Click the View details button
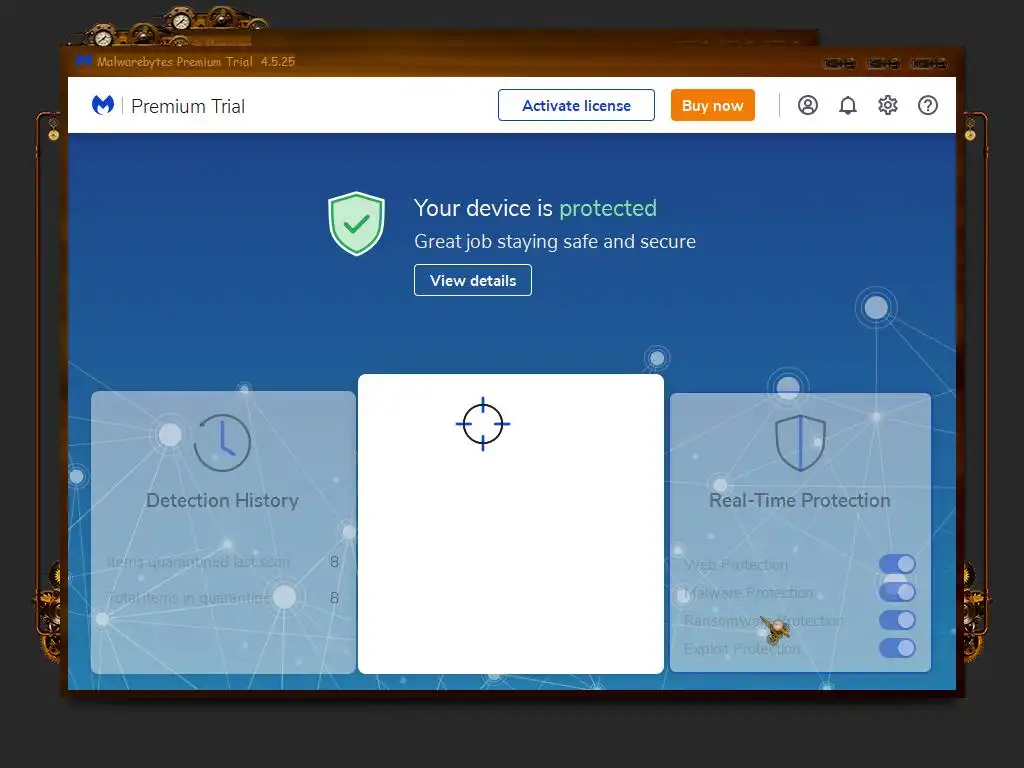This screenshot has width=1024, height=768. [x=473, y=280]
